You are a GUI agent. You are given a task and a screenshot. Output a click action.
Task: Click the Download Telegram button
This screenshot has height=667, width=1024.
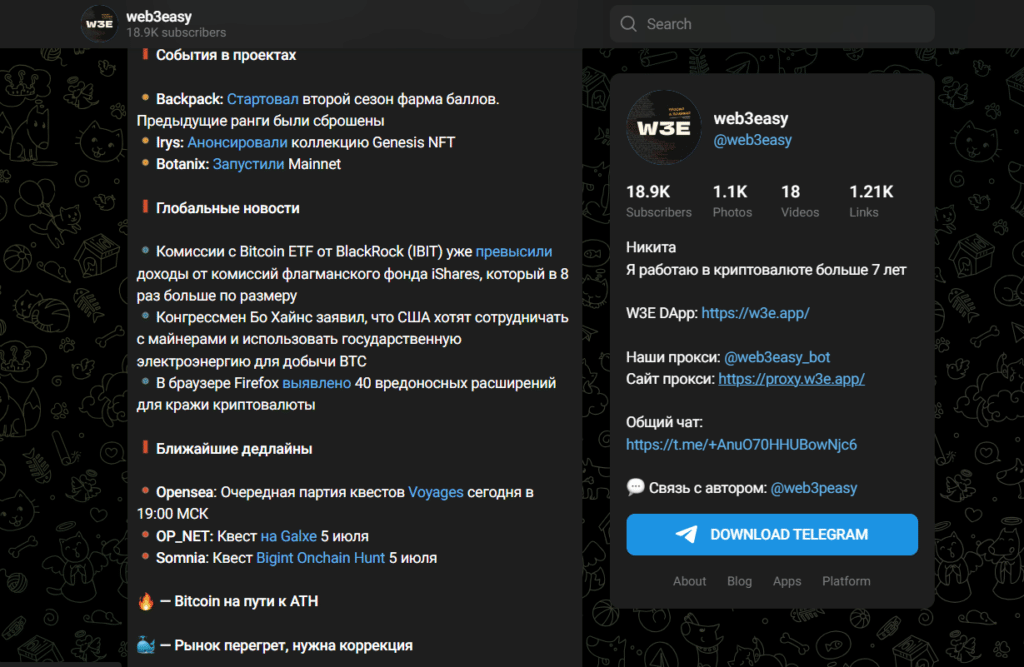click(772, 534)
